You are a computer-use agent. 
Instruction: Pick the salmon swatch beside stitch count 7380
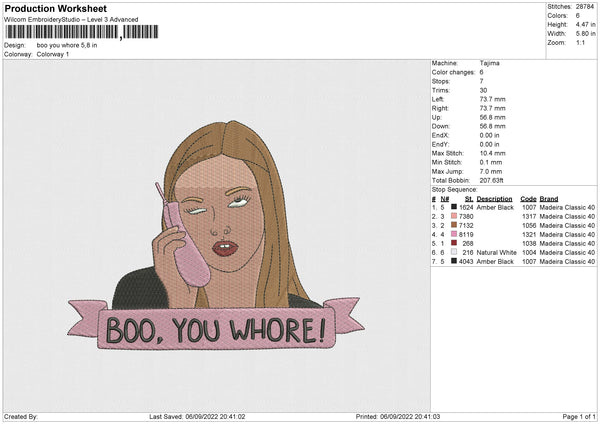(454, 216)
